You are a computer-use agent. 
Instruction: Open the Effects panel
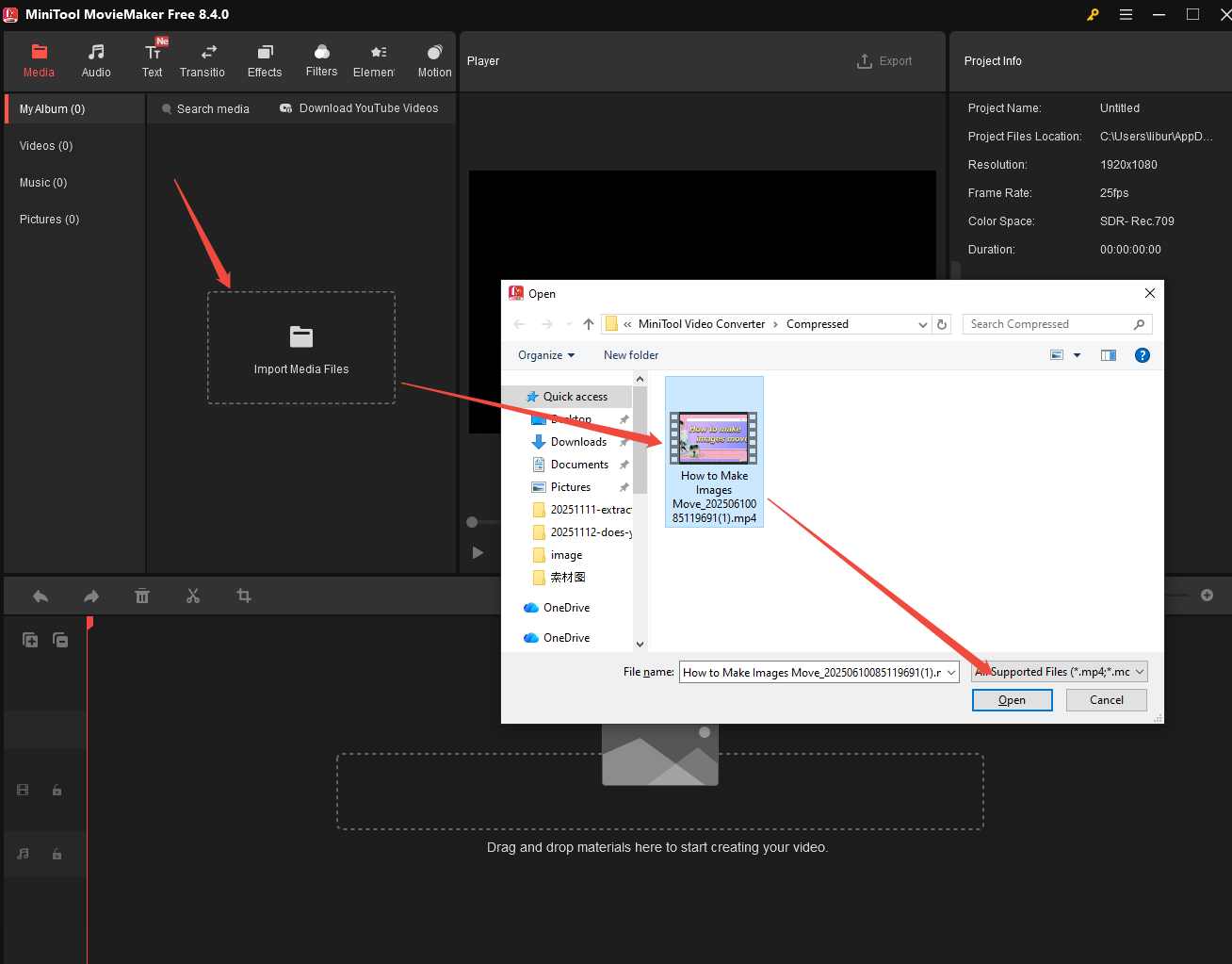point(264,59)
